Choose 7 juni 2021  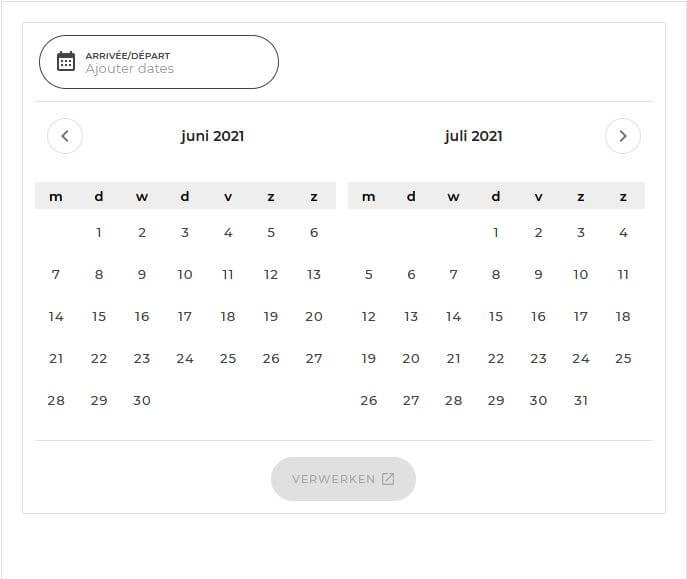pyautogui.click(x=56, y=275)
